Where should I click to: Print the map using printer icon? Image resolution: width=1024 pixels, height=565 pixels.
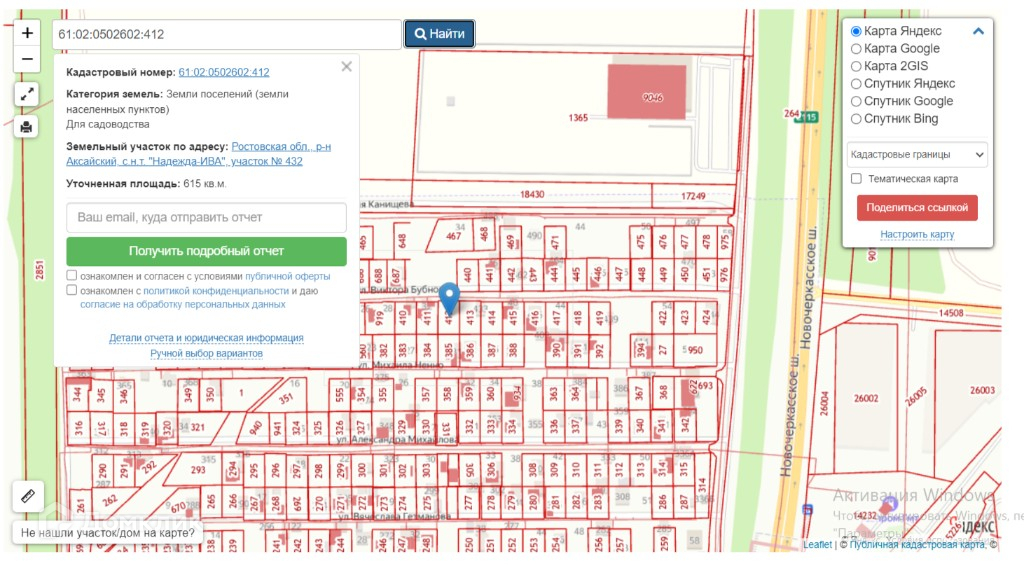27,127
